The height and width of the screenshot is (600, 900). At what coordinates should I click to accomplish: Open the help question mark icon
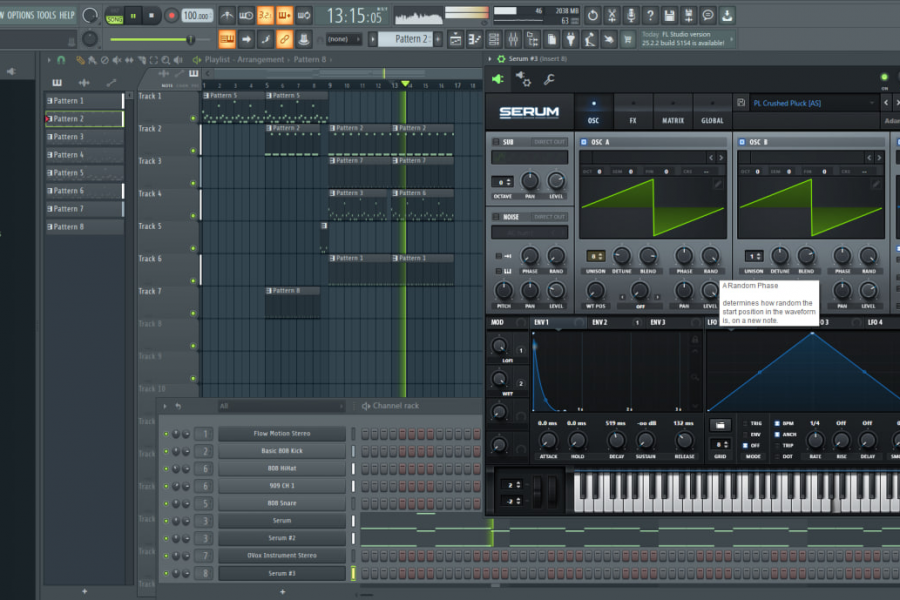click(x=650, y=16)
